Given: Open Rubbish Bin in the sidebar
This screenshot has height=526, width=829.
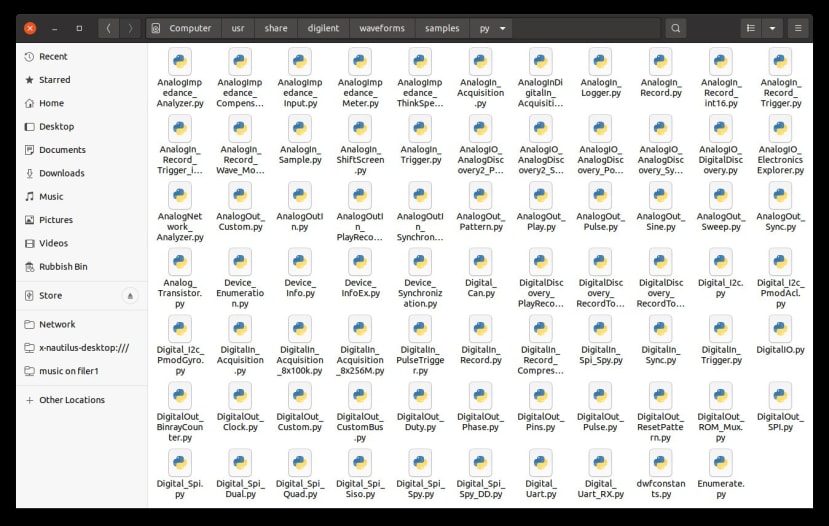Looking at the screenshot, I should coord(82,266).
